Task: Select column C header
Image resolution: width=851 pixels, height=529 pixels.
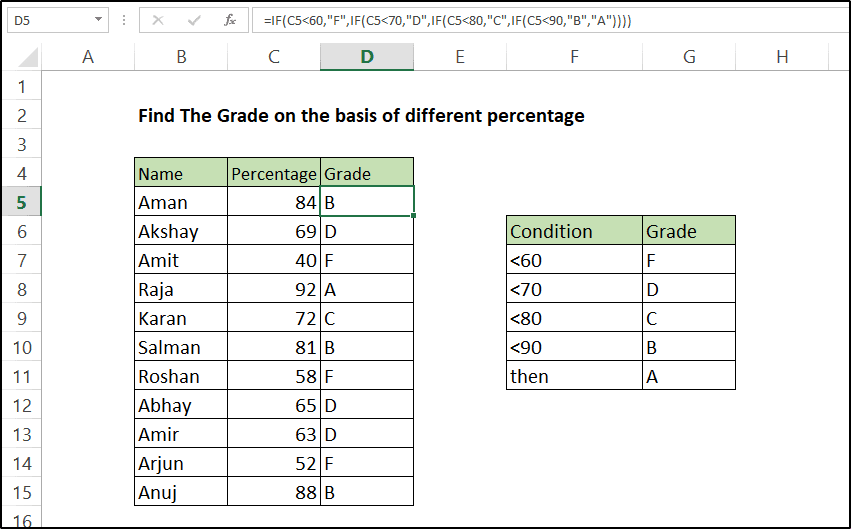Action: (274, 57)
